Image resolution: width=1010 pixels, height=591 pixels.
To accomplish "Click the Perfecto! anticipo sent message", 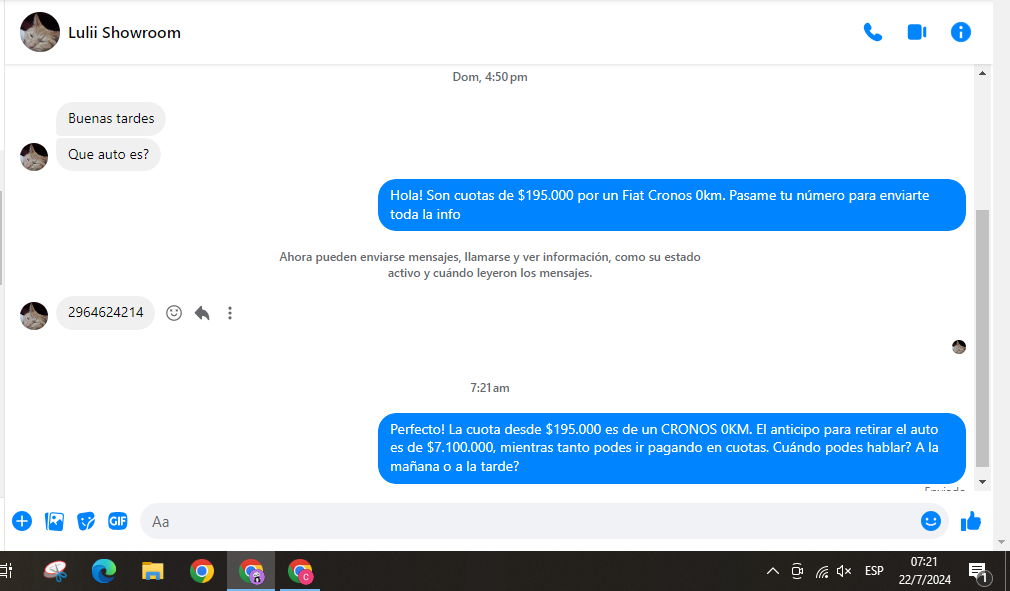I will [672, 448].
